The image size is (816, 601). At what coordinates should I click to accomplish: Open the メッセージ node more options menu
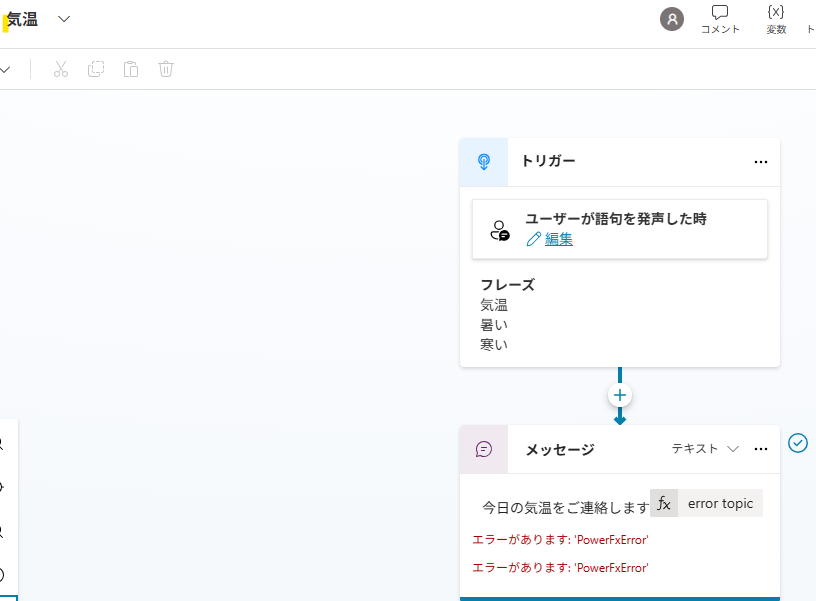point(760,449)
